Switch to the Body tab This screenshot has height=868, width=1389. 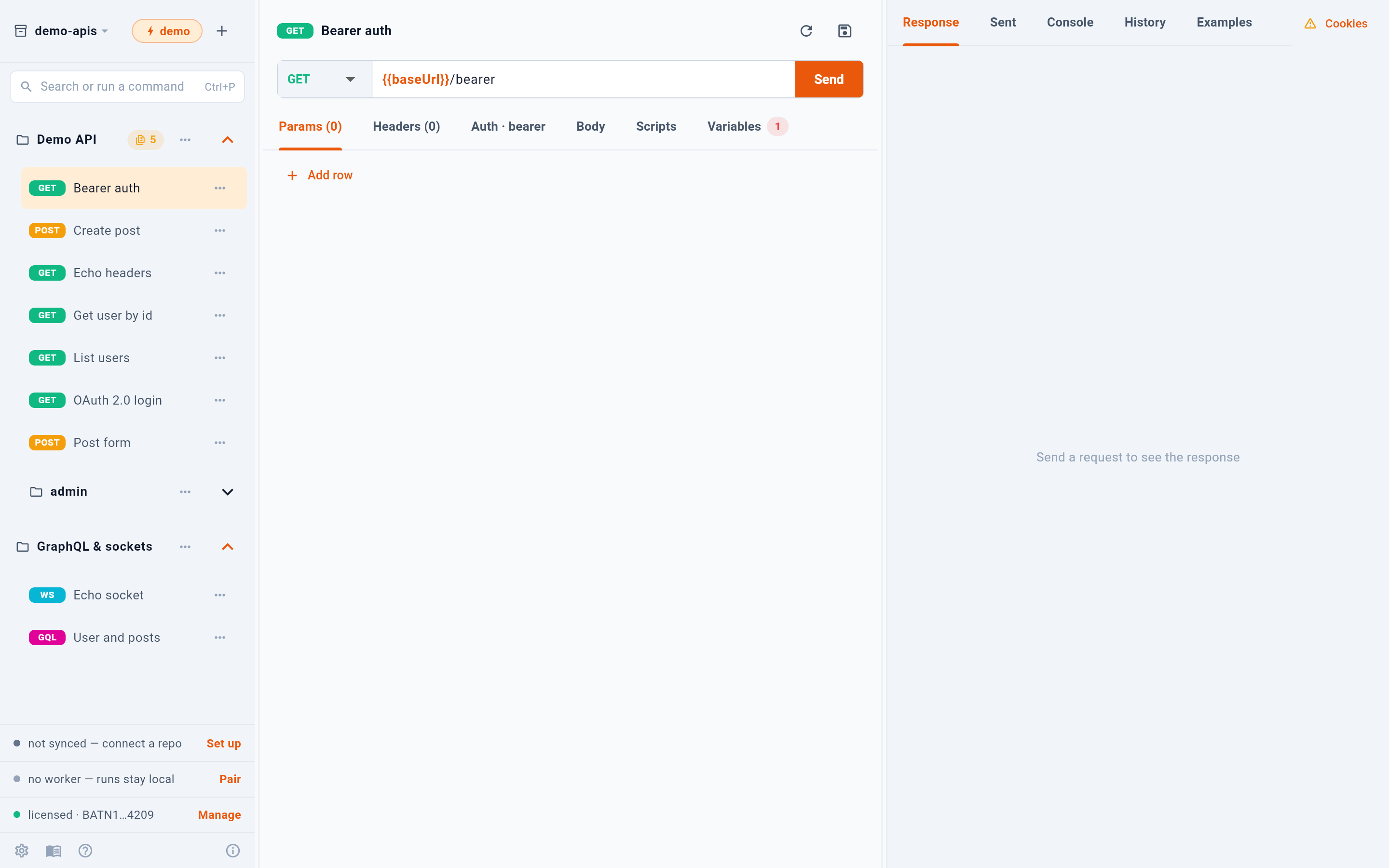point(591,127)
